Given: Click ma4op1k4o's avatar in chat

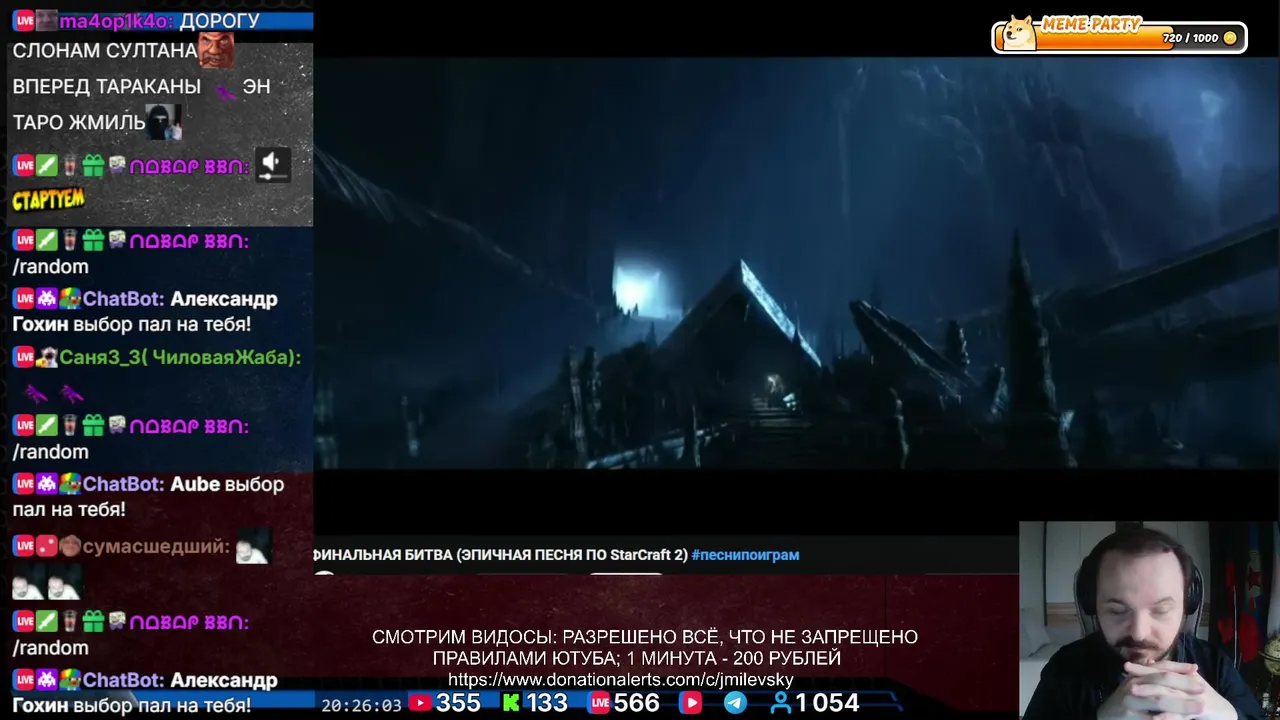Looking at the screenshot, I should 47,21.
